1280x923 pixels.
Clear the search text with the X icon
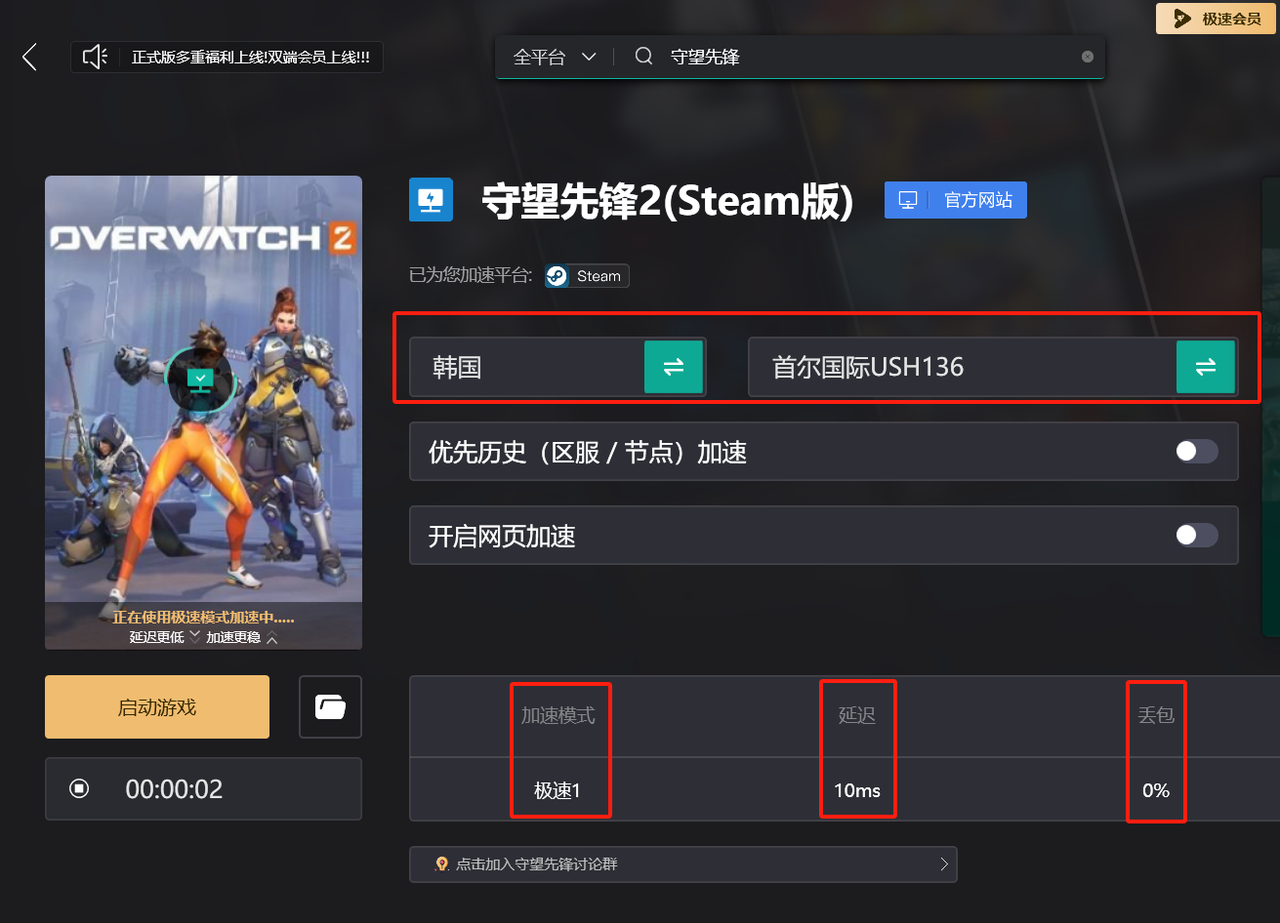pyautogui.click(x=1088, y=57)
